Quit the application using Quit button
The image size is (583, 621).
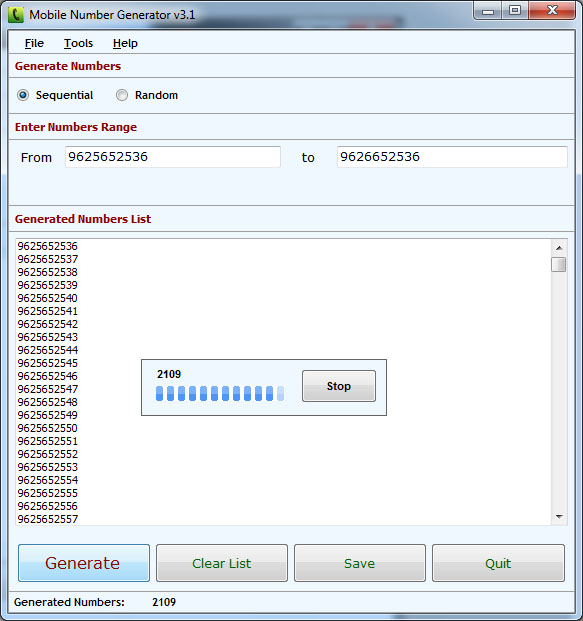(x=498, y=563)
